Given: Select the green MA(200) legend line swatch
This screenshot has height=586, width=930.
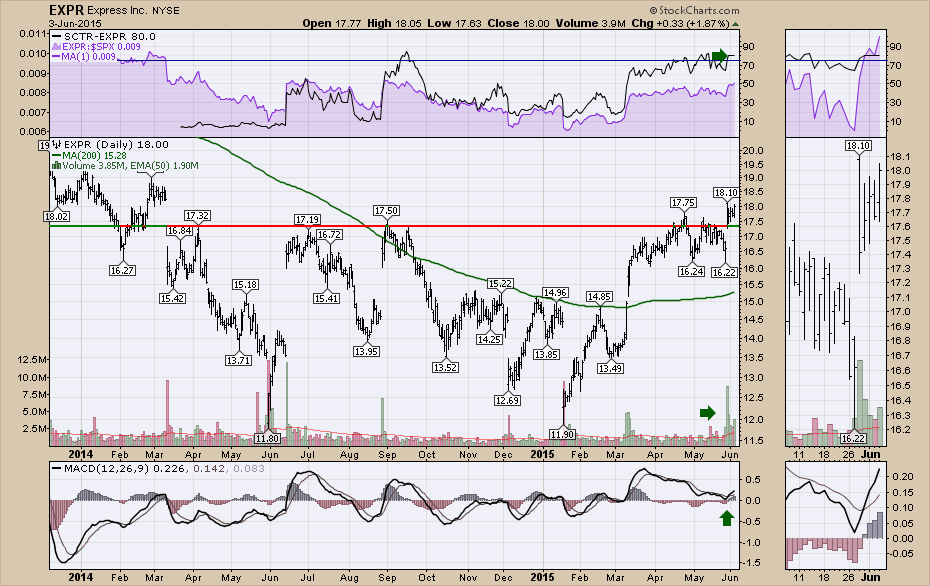Looking at the screenshot, I should click(x=57, y=155).
